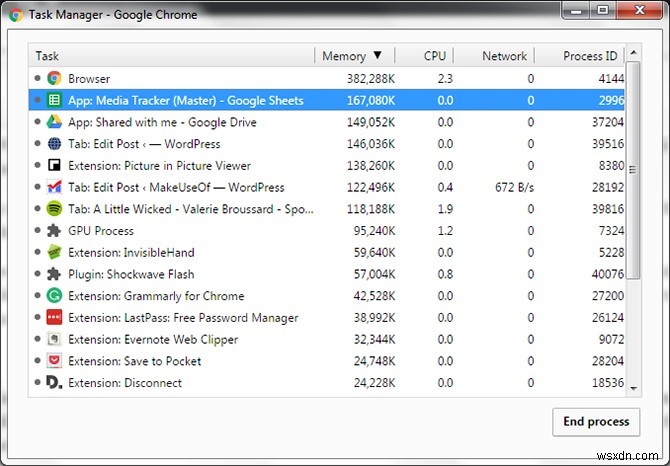Viewport: 670px width, 466px height.
Task: Select Tab: Edit Post ‹ — WordPress
Action: pos(326,144)
